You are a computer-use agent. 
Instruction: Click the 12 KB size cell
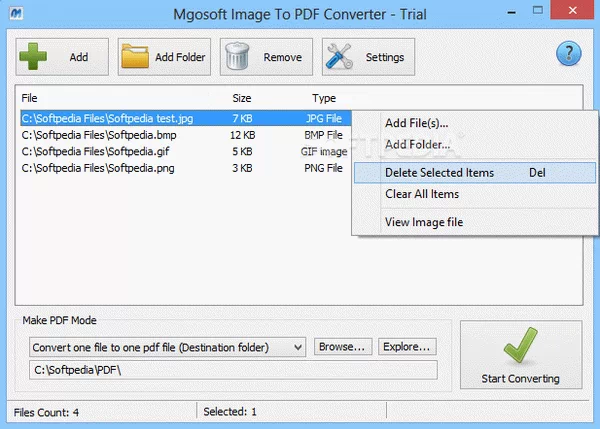[x=243, y=135]
